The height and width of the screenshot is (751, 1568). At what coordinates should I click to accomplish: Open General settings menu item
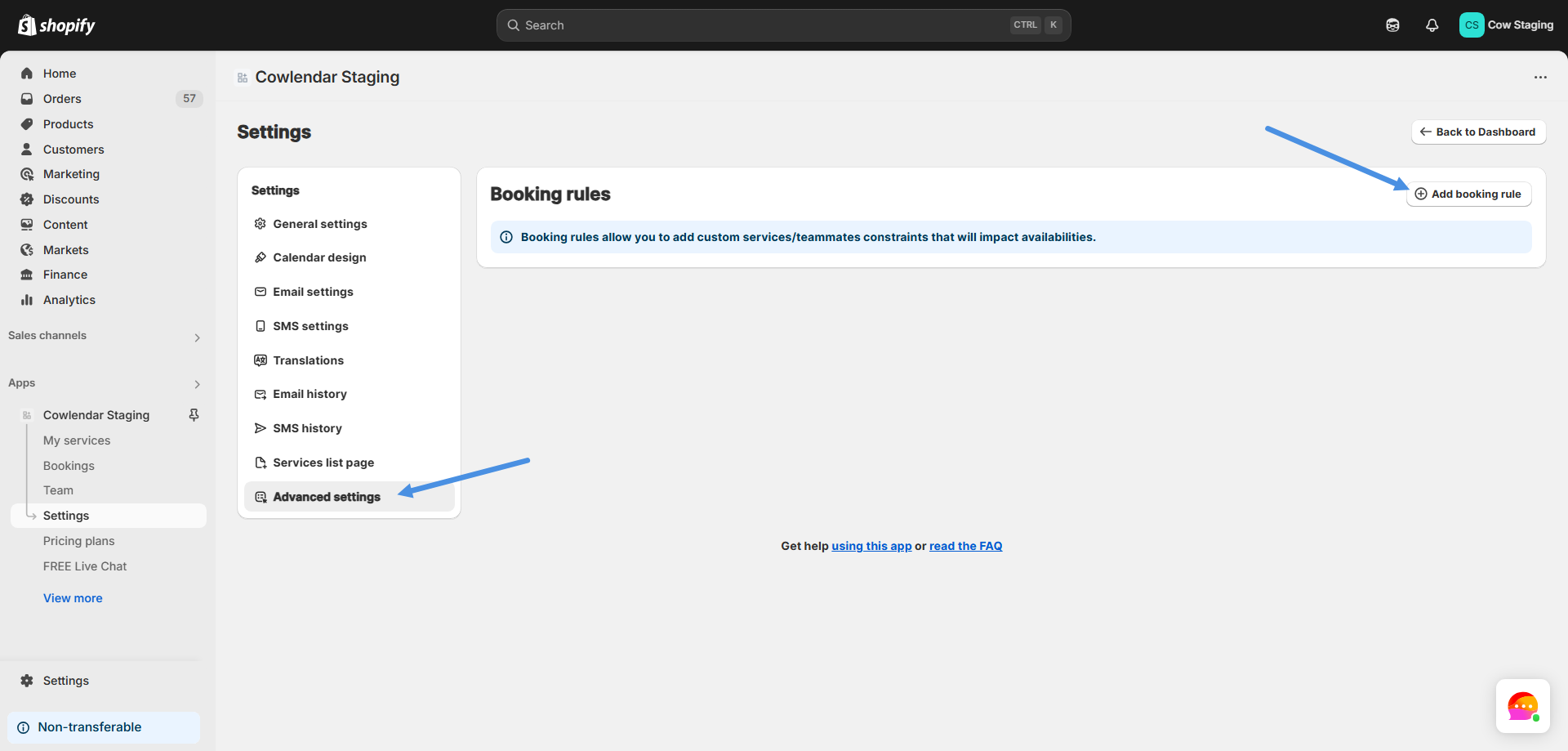point(319,224)
